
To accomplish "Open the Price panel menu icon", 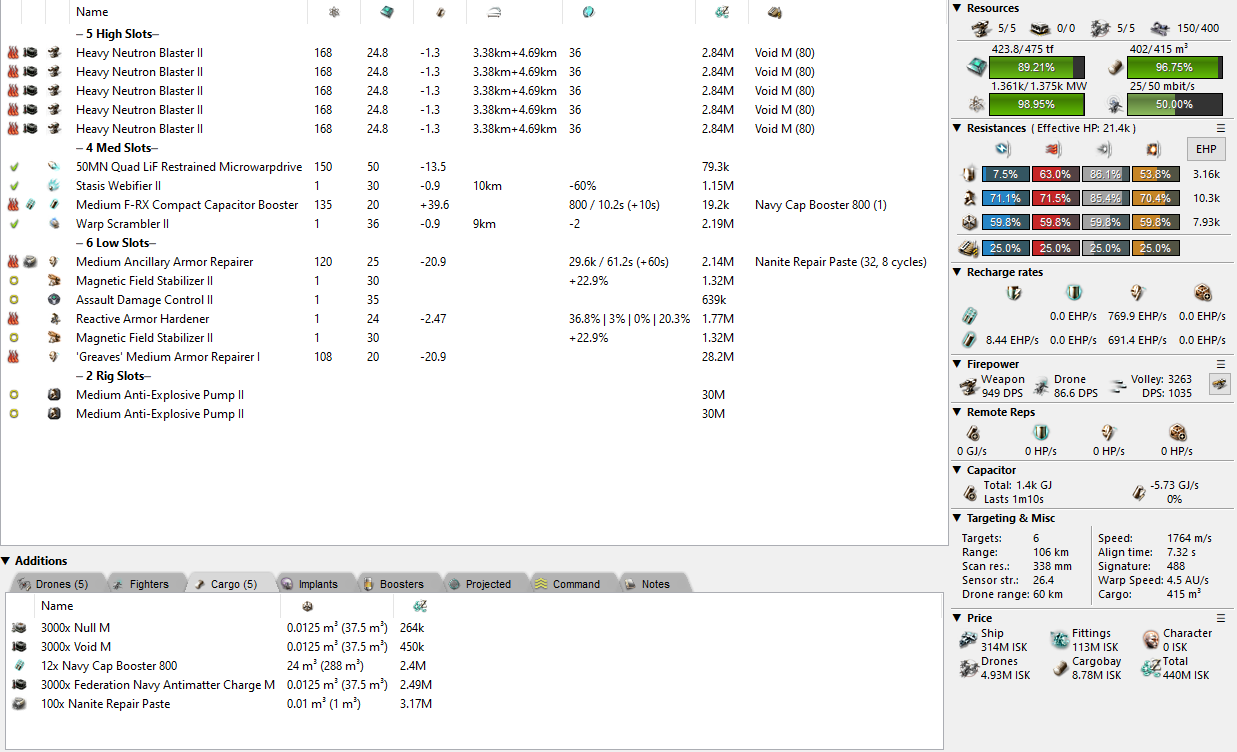I will click(1220, 618).
